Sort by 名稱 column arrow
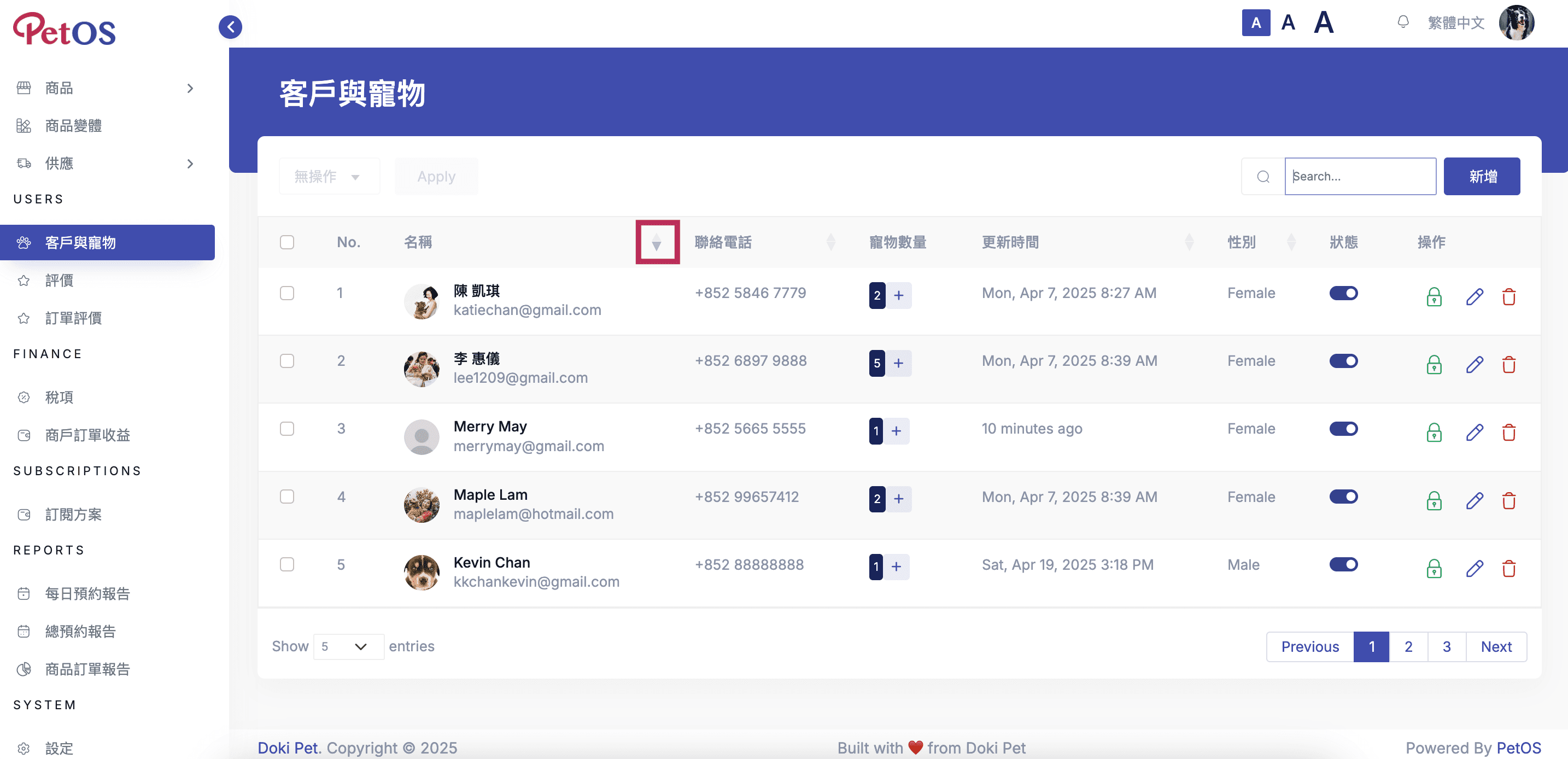The height and width of the screenshot is (759, 1568). click(x=657, y=242)
